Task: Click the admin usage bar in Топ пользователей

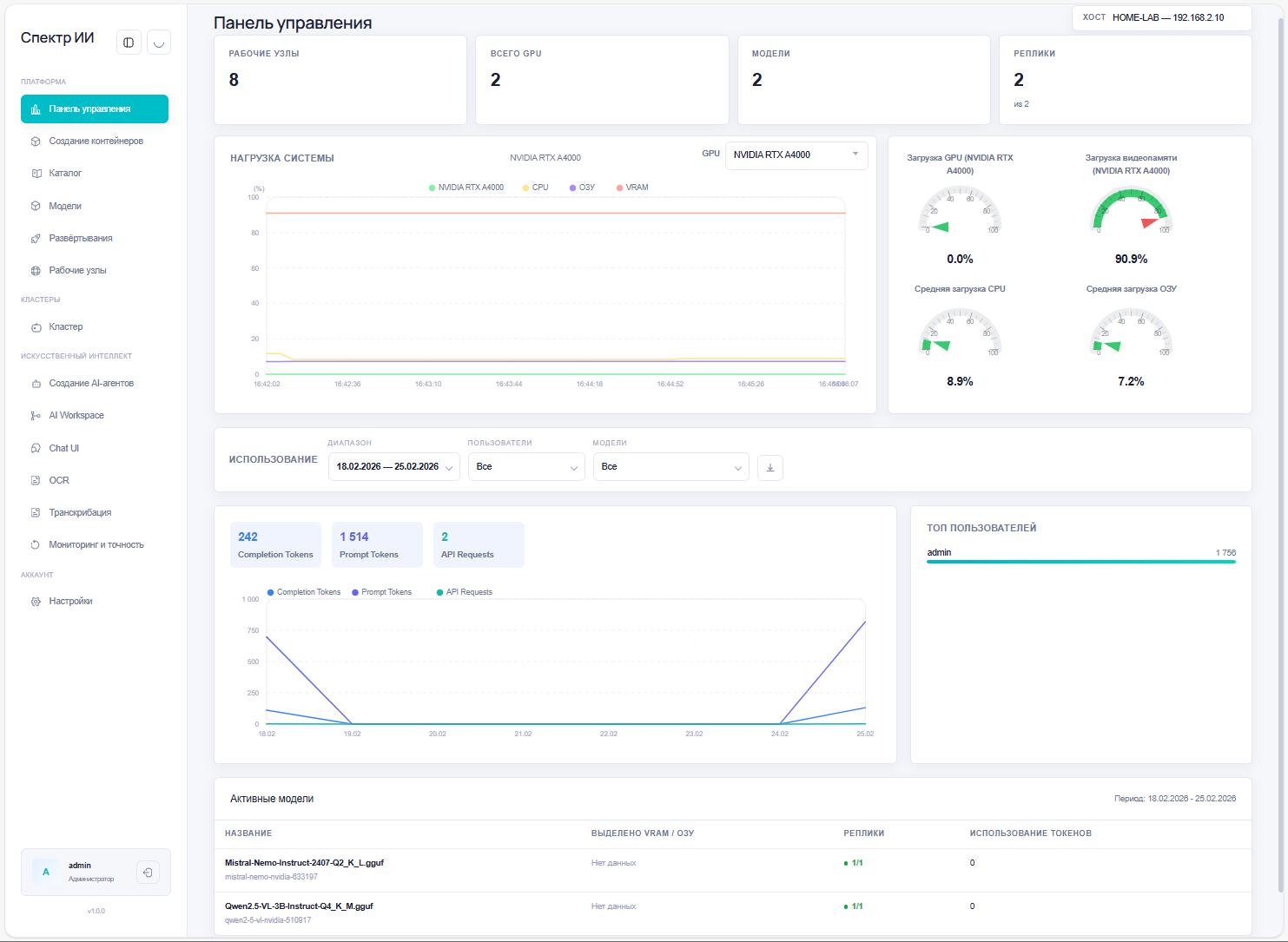Action: pyautogui.click(x=1081, y=562)
